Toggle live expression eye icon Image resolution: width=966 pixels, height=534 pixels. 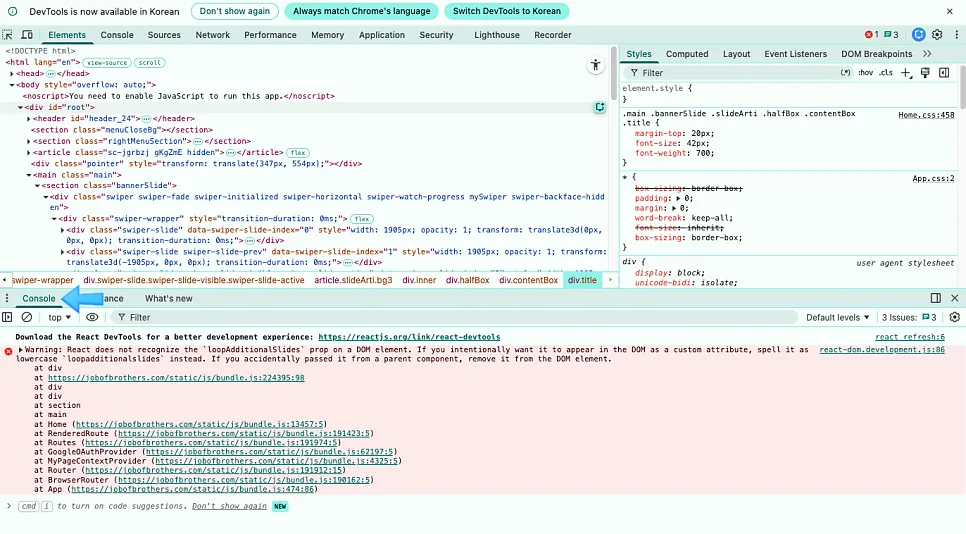pyautogui.click(x=92, y=317)
